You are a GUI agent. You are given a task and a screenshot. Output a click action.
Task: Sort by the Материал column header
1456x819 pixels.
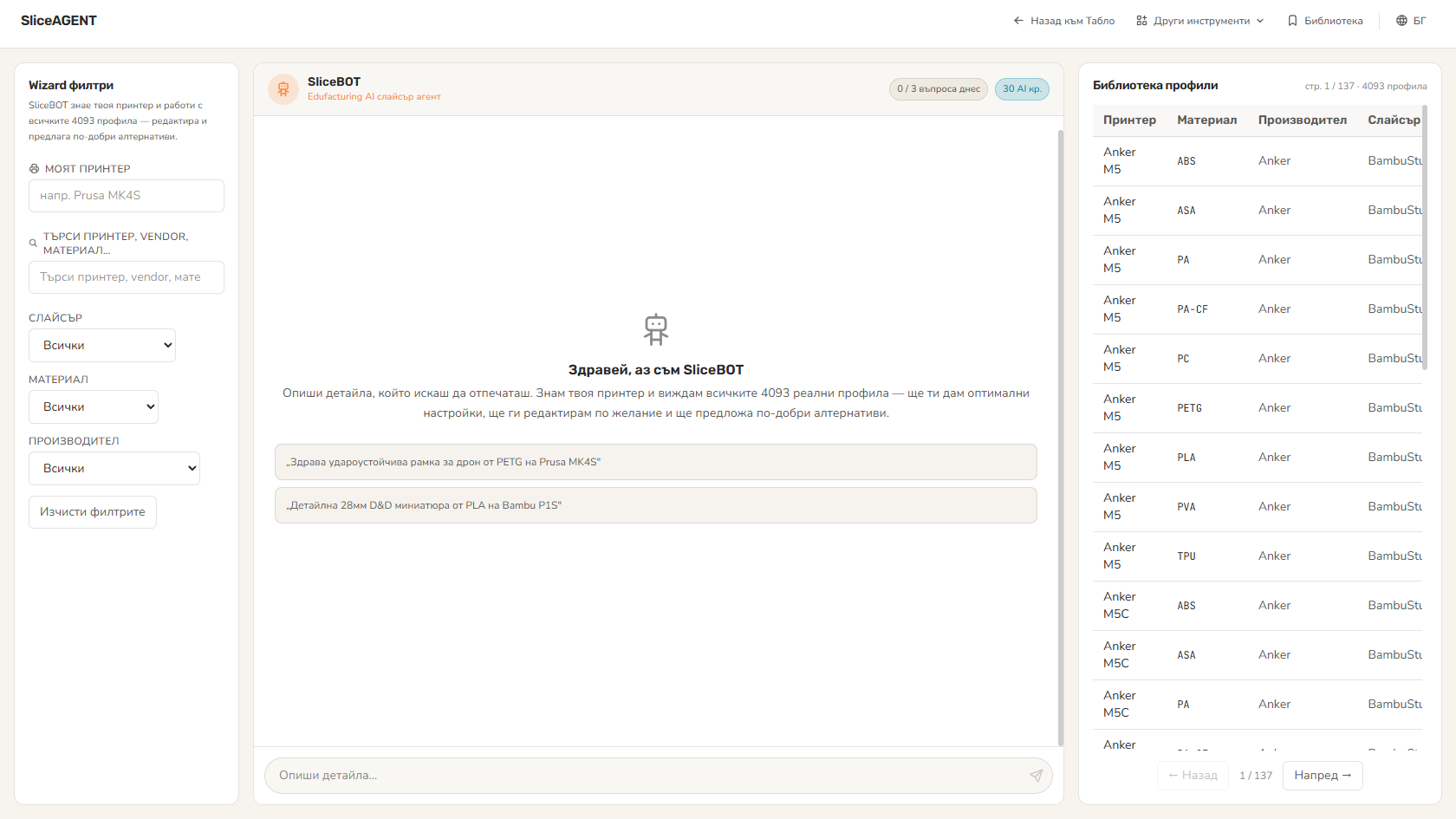[1206, 120]
